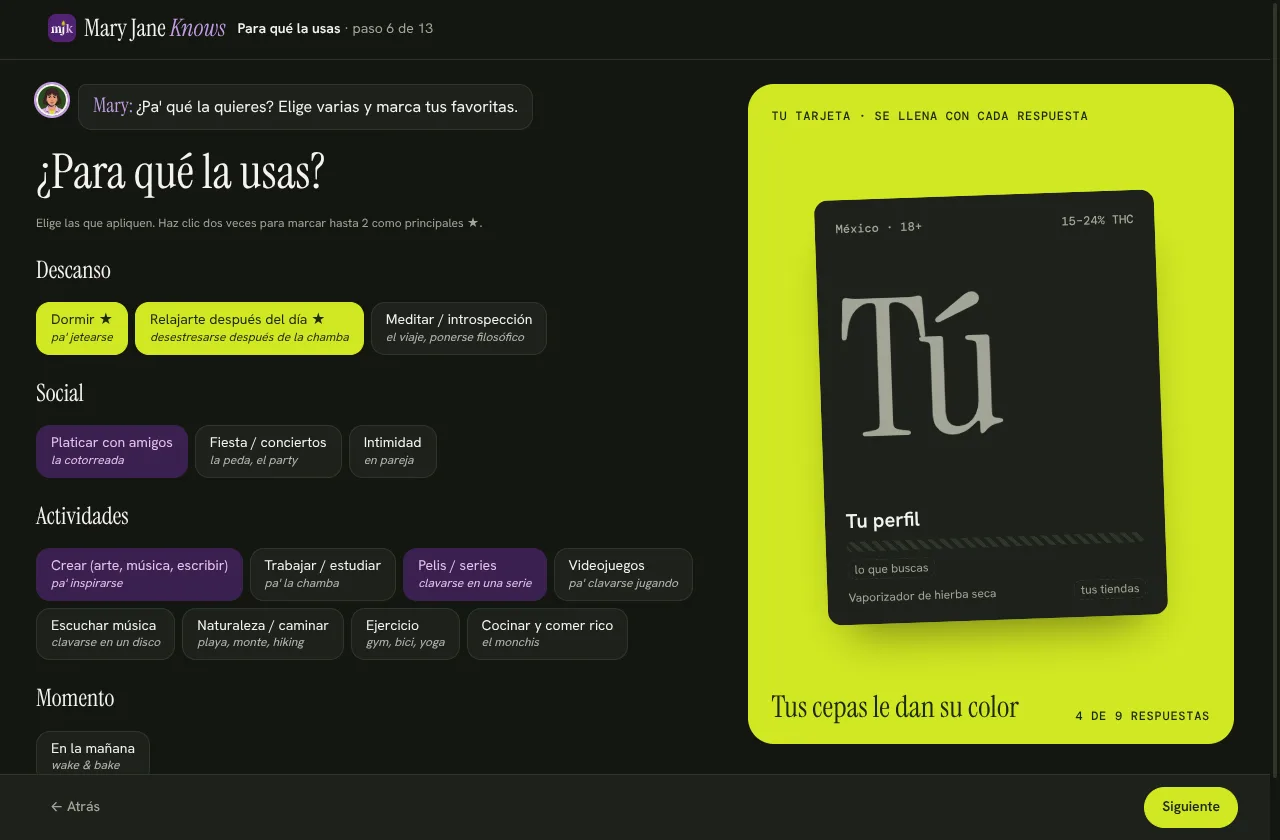1280x840 pixels.
Task: Click the mjk purple logo icon
Action: [x=62, y=28]
